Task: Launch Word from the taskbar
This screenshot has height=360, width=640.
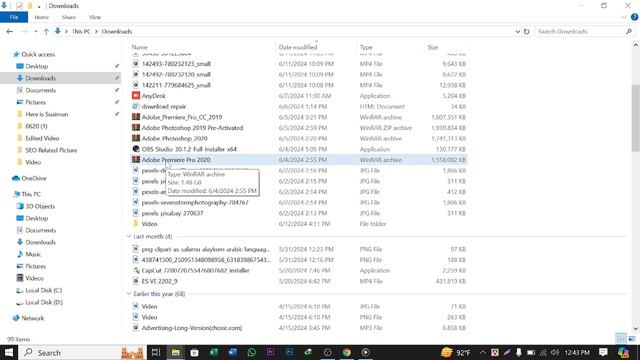Action: (x=233, y=352)
